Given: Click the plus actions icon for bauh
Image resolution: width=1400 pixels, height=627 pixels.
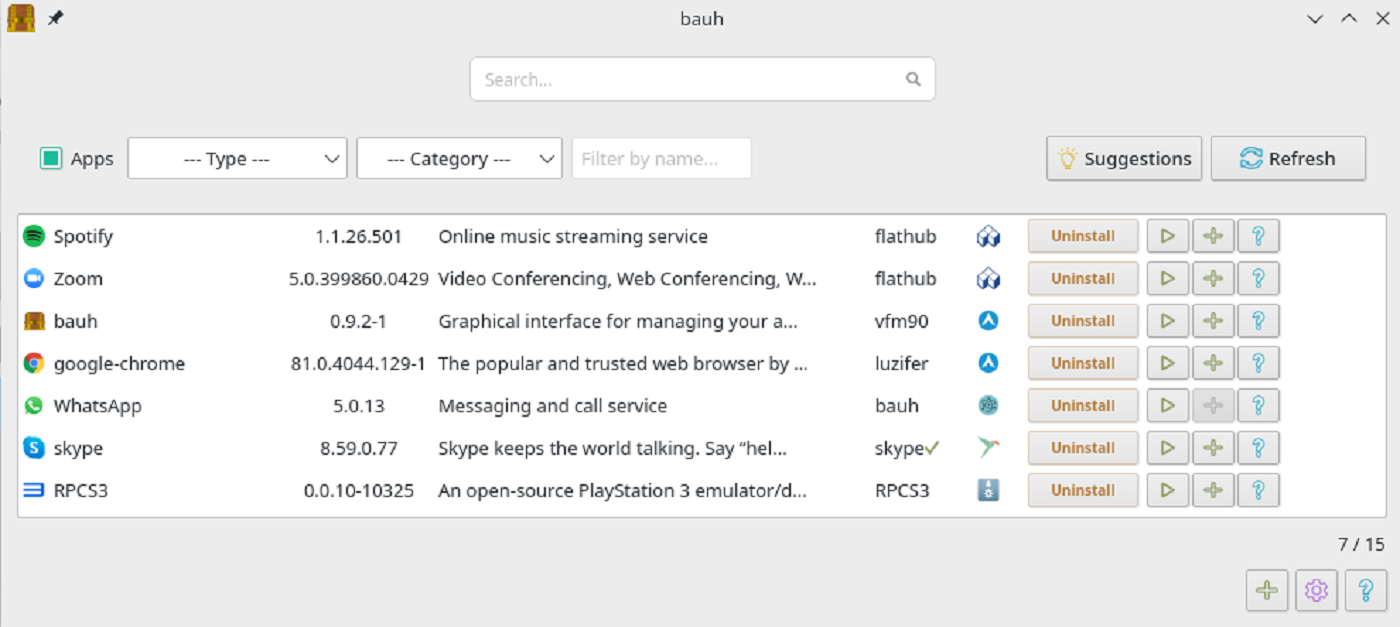Looking at the screenshot, I should [x=1213, y=321].
